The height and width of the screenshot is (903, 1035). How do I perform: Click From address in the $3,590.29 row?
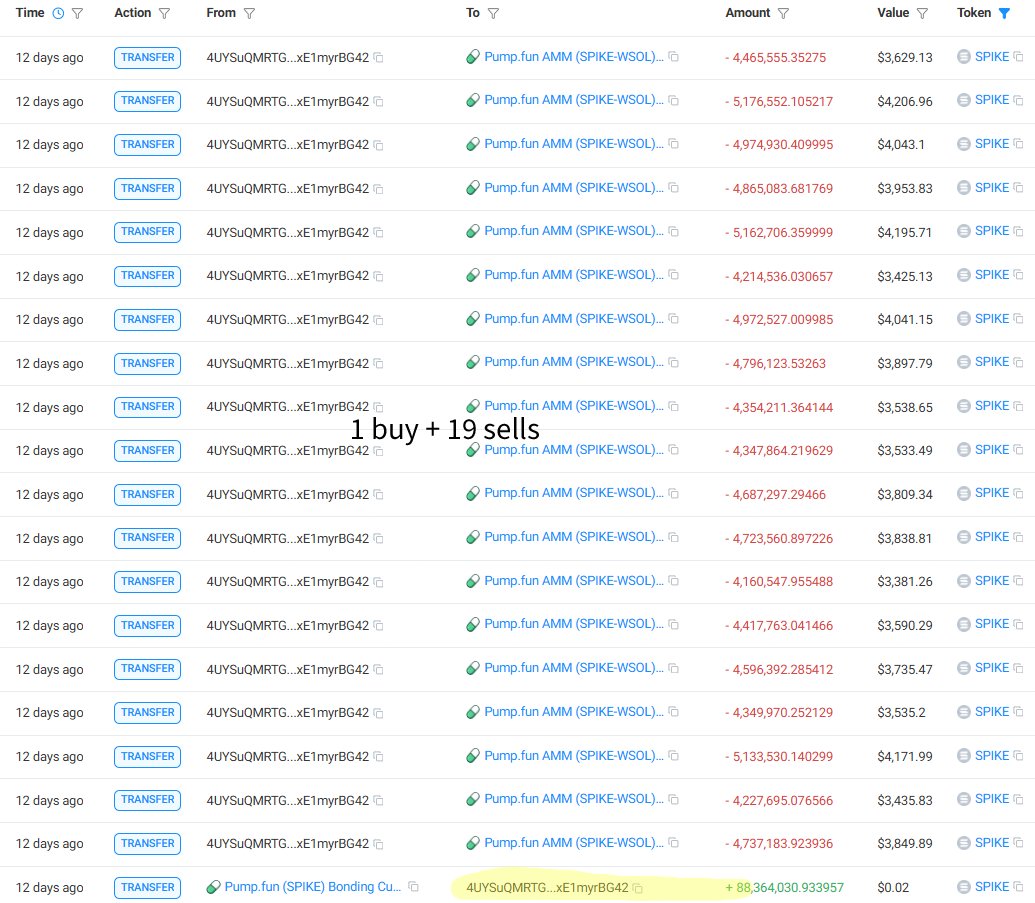click(x=287, y=625)
